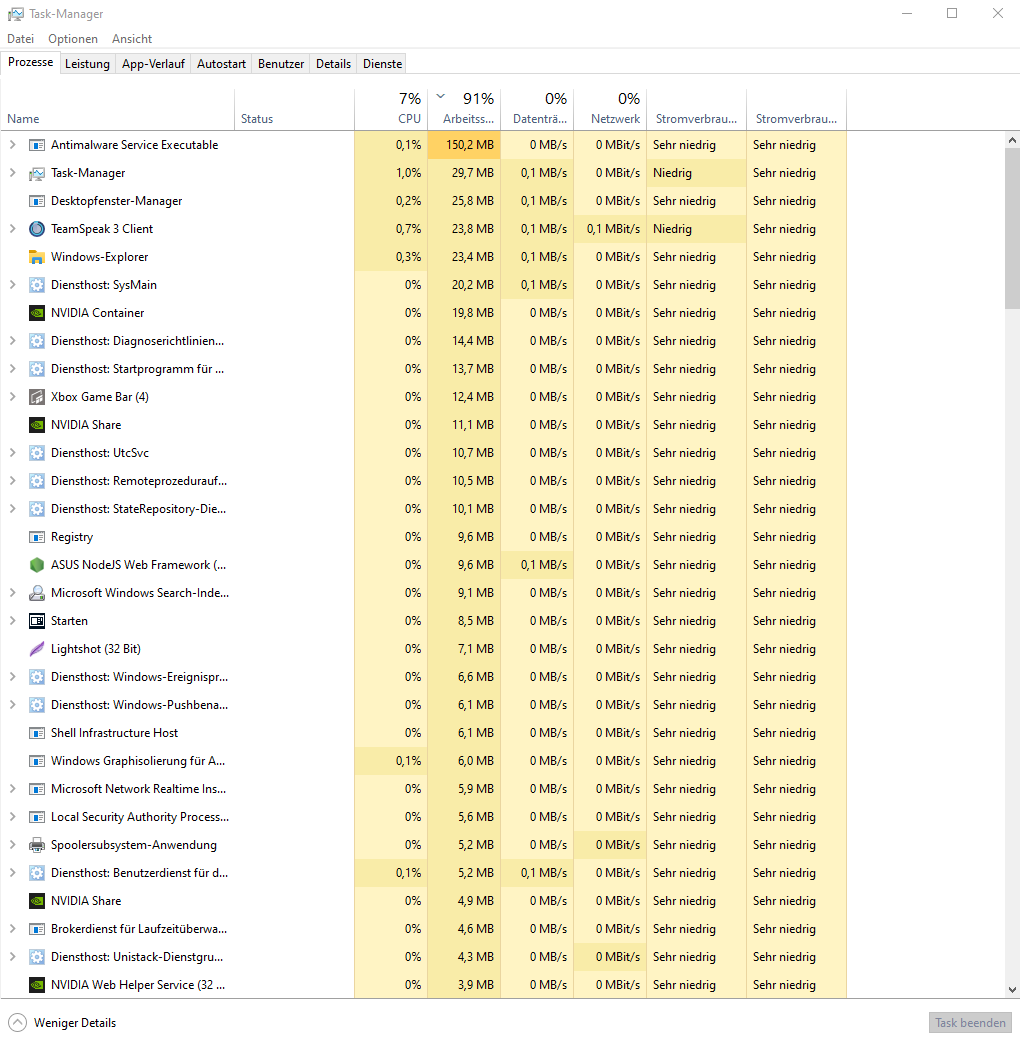Click the Task beenden button
This screenshot has height=1046, width=1020.
coord(970,1023)
